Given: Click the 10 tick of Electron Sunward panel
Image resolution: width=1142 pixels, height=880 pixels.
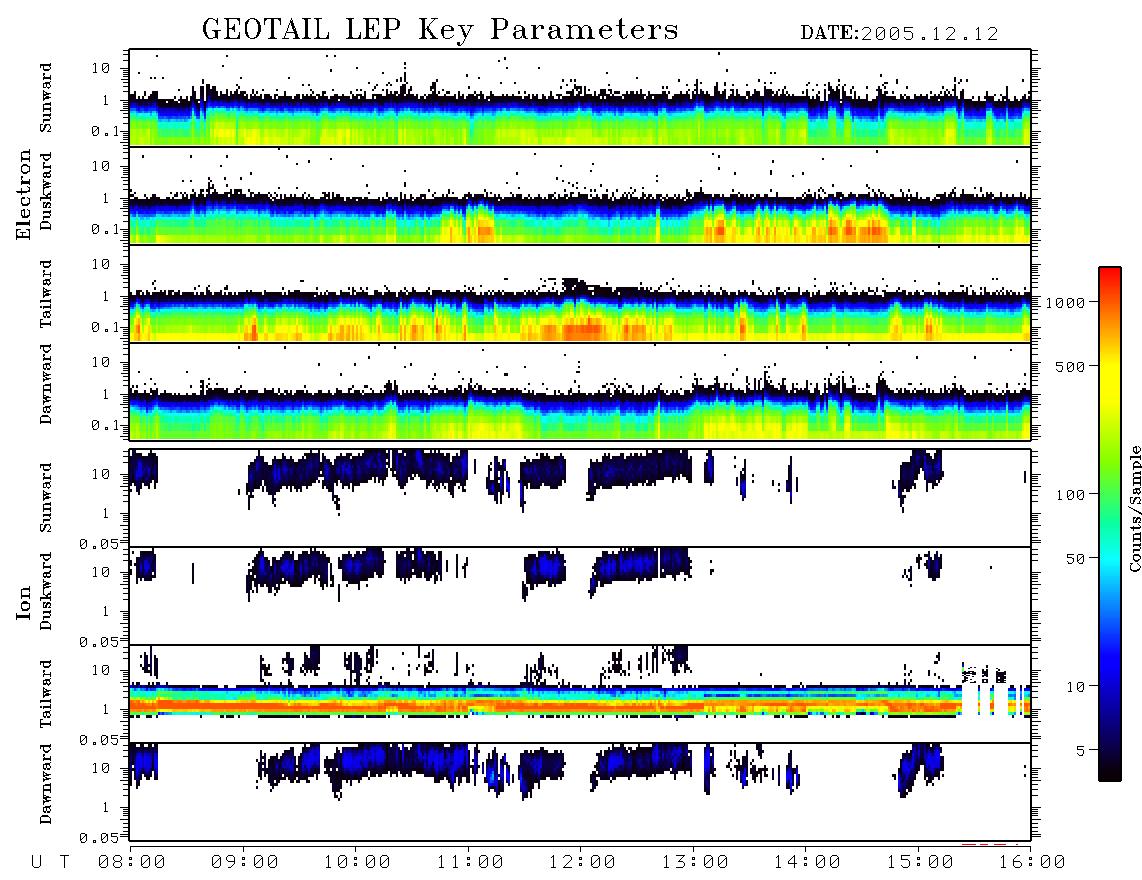Looking at the screenshot, I should (x=101, y=68).
